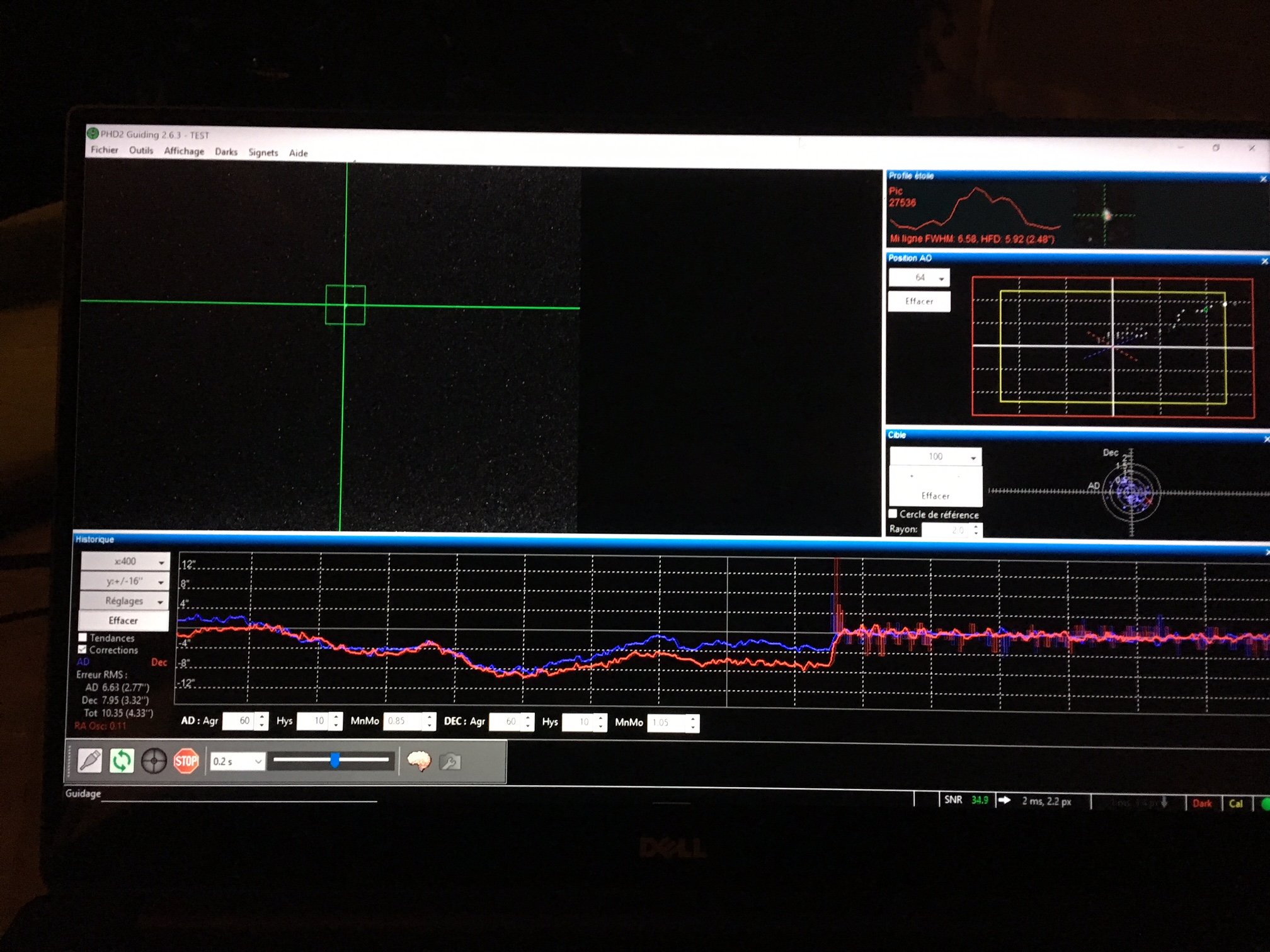The height and width of the screenshot is (952, 1270).
Task: Open the brain advanced settings icon
Action: pyautogui.click(x=418, y=761)
